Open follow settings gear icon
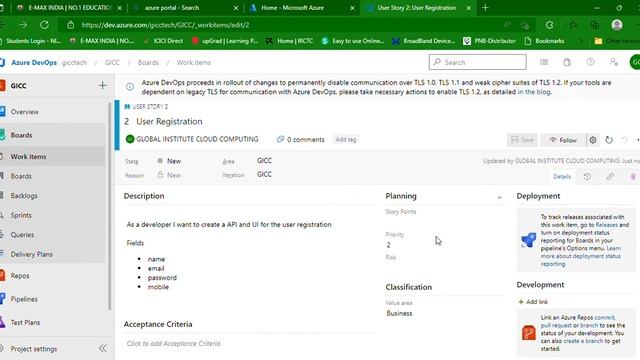This screenshot has width=640, height=360. pyautogui.click(x=593, y=140)
